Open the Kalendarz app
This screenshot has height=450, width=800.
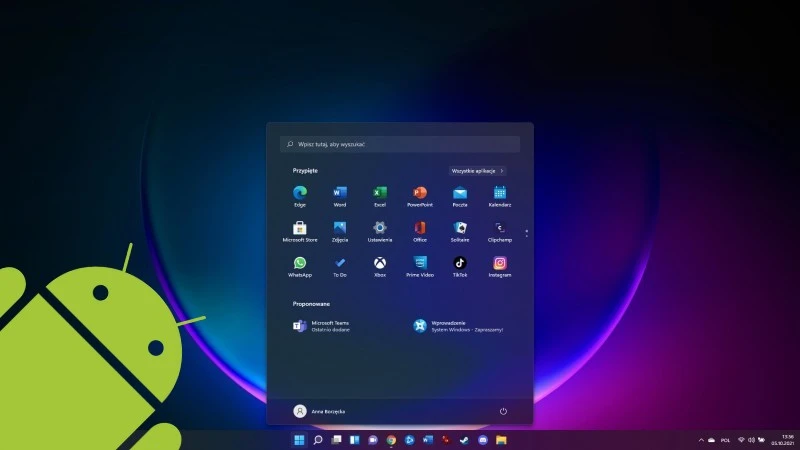[x=499, y=196]
